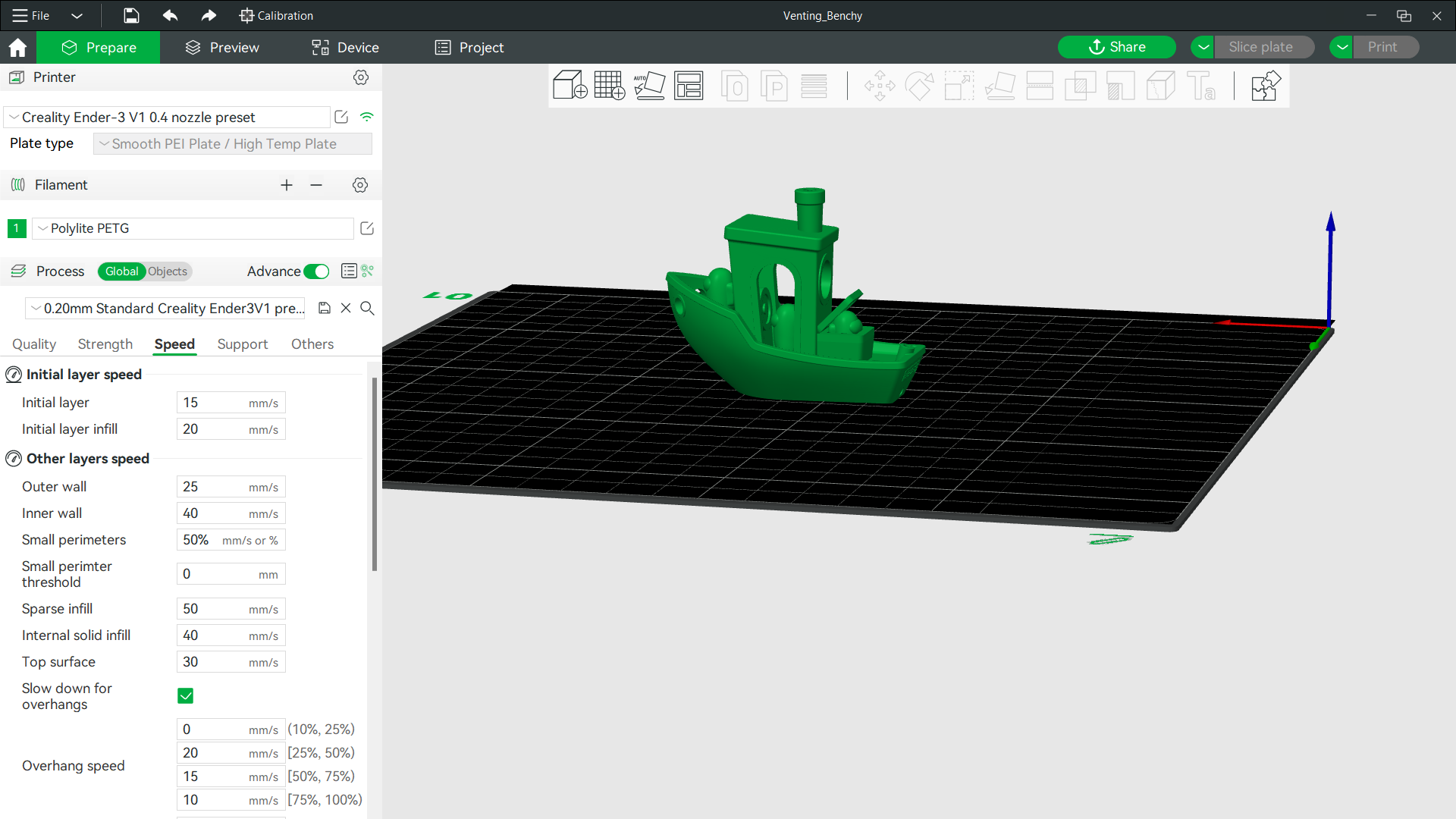Open the Text shape tool
Screen dimensions: 1456x819
(1201, 86)
